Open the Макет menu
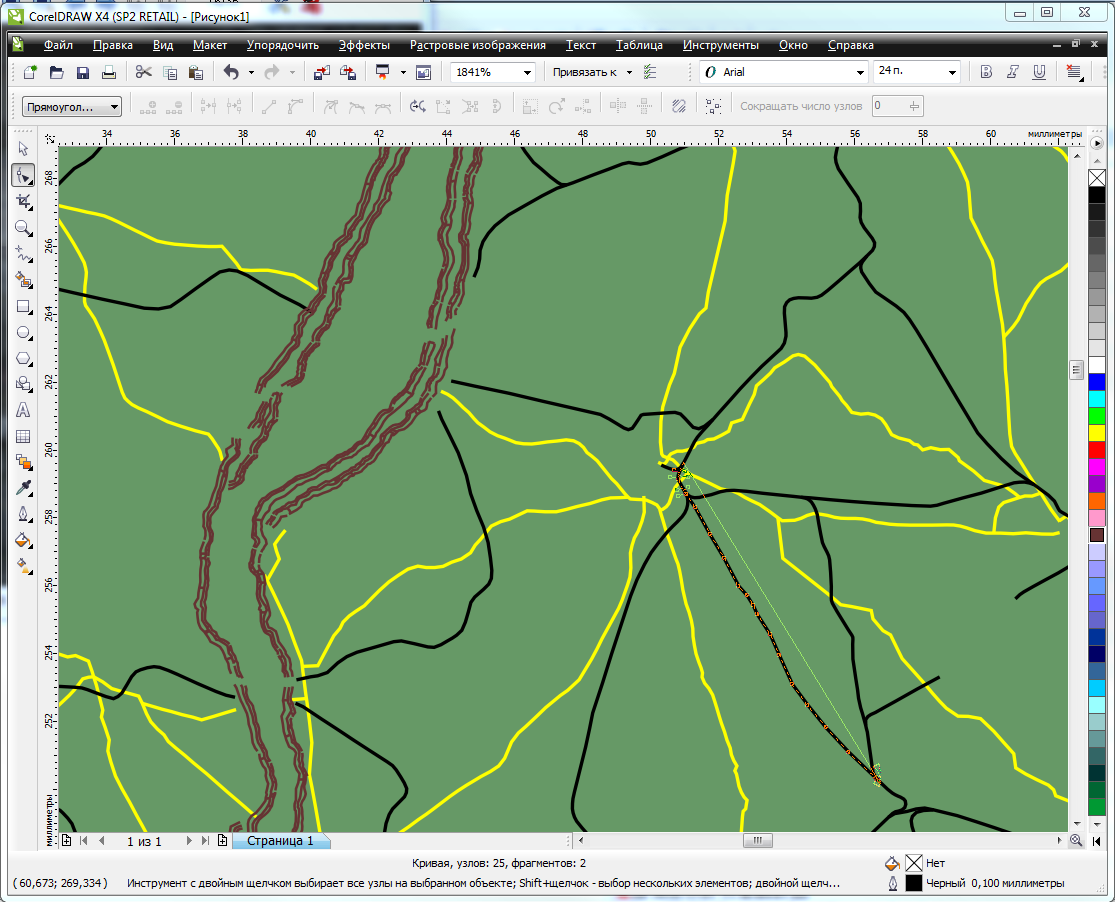Viewport: 1115px width, 902px height. [210, 45]
